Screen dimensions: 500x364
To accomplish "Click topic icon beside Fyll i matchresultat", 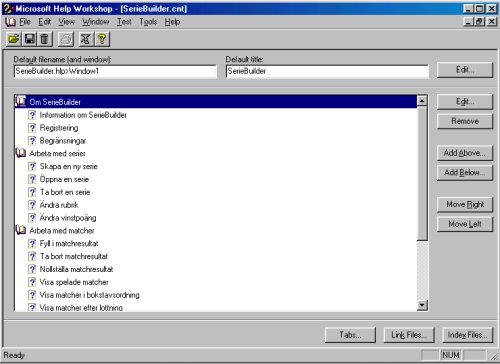I will pyautogui.click(x=32, y=243).
